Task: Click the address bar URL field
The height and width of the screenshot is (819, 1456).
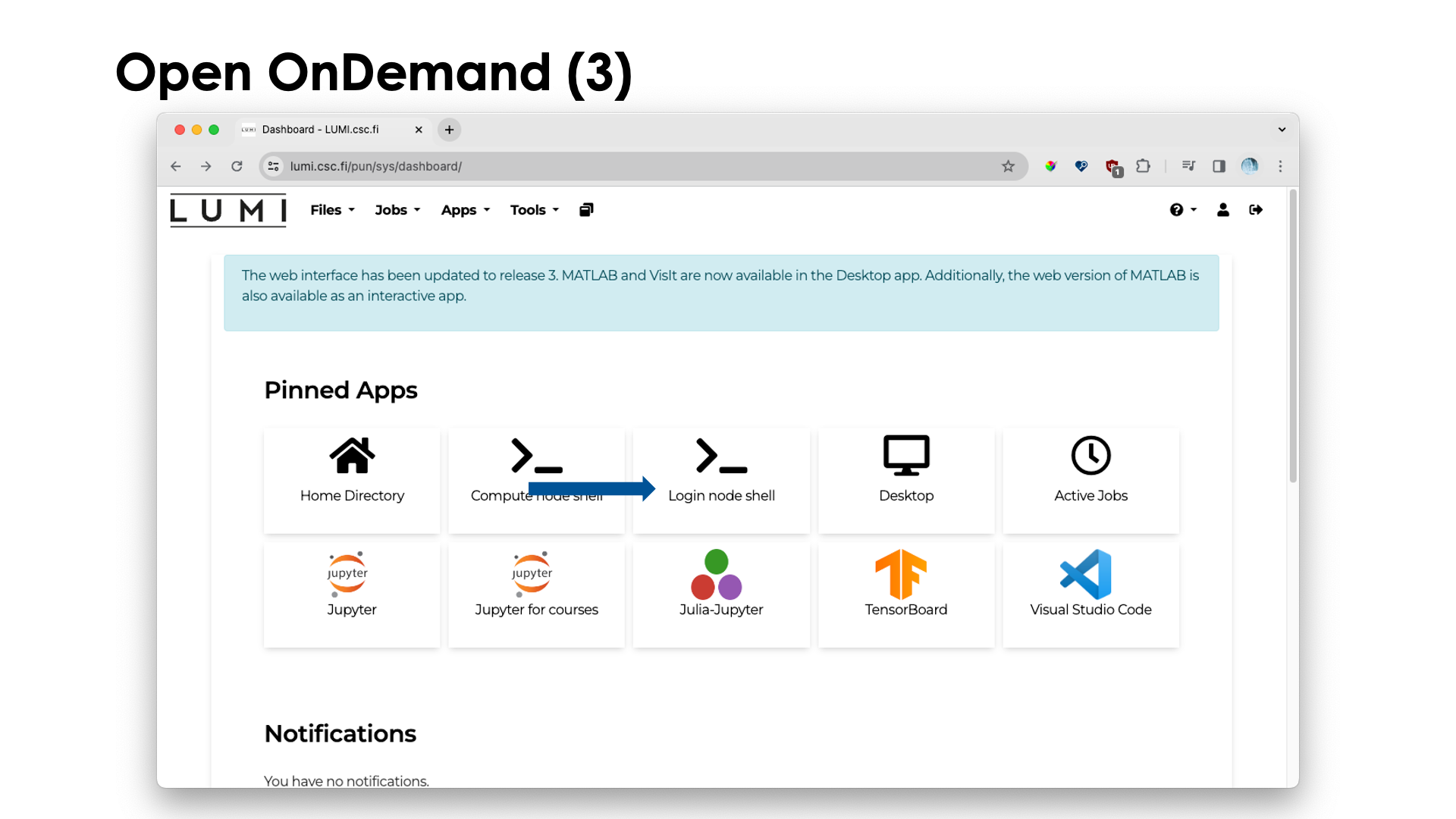Action: click(643, 166)
